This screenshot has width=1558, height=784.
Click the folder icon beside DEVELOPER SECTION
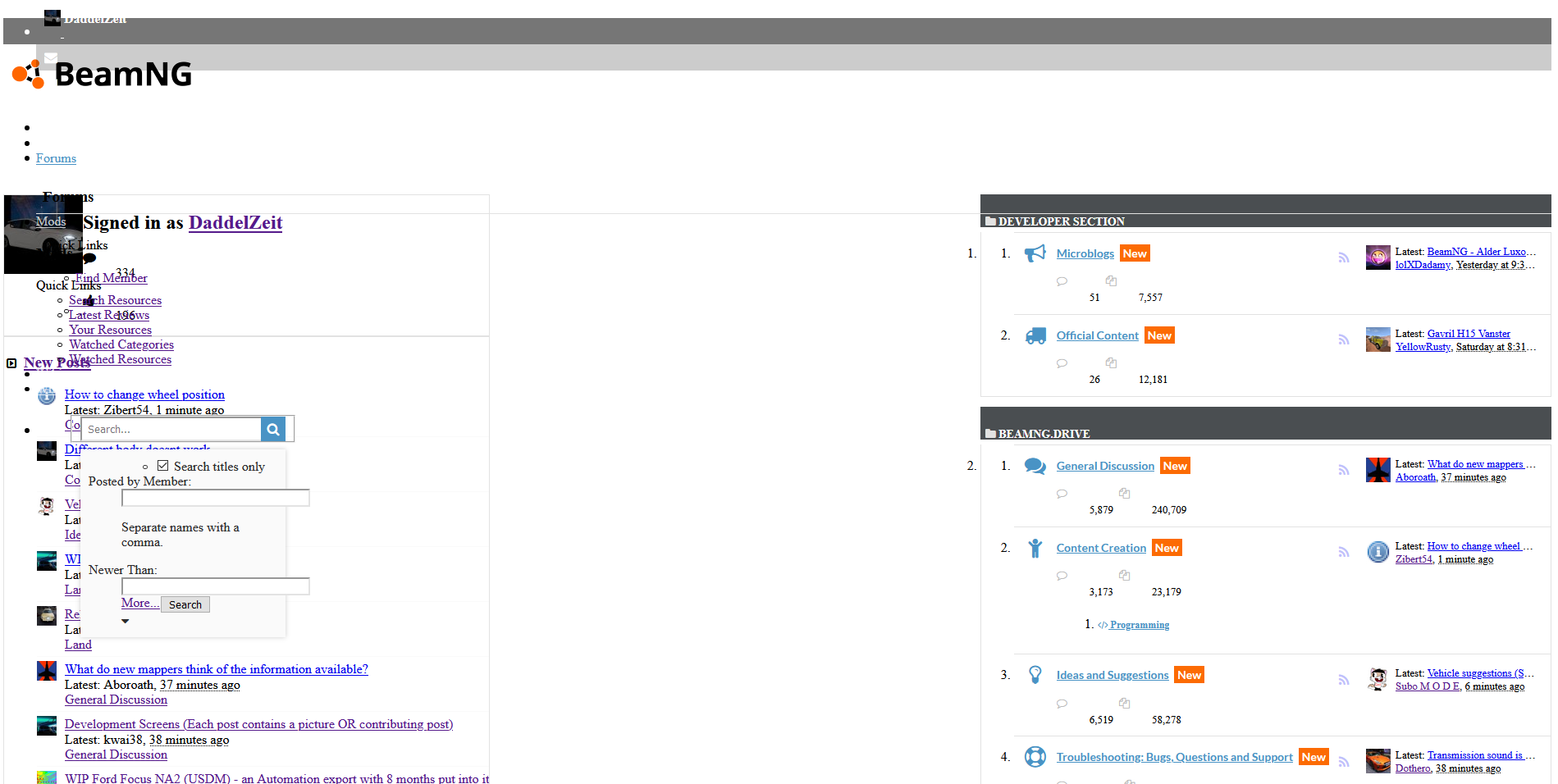(990, 221)
